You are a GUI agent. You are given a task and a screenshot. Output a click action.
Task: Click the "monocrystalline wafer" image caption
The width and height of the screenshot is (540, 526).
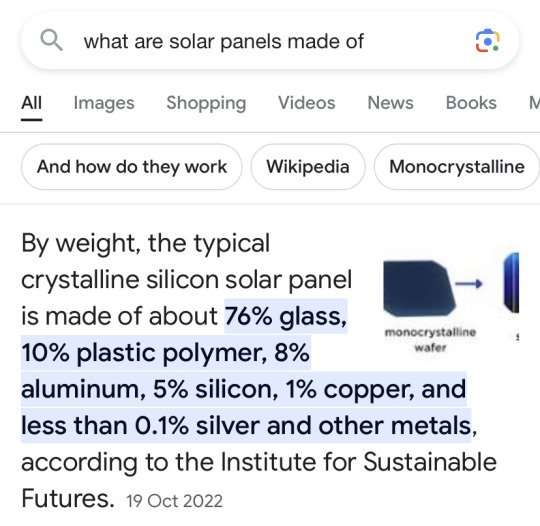tap(430, 340)
